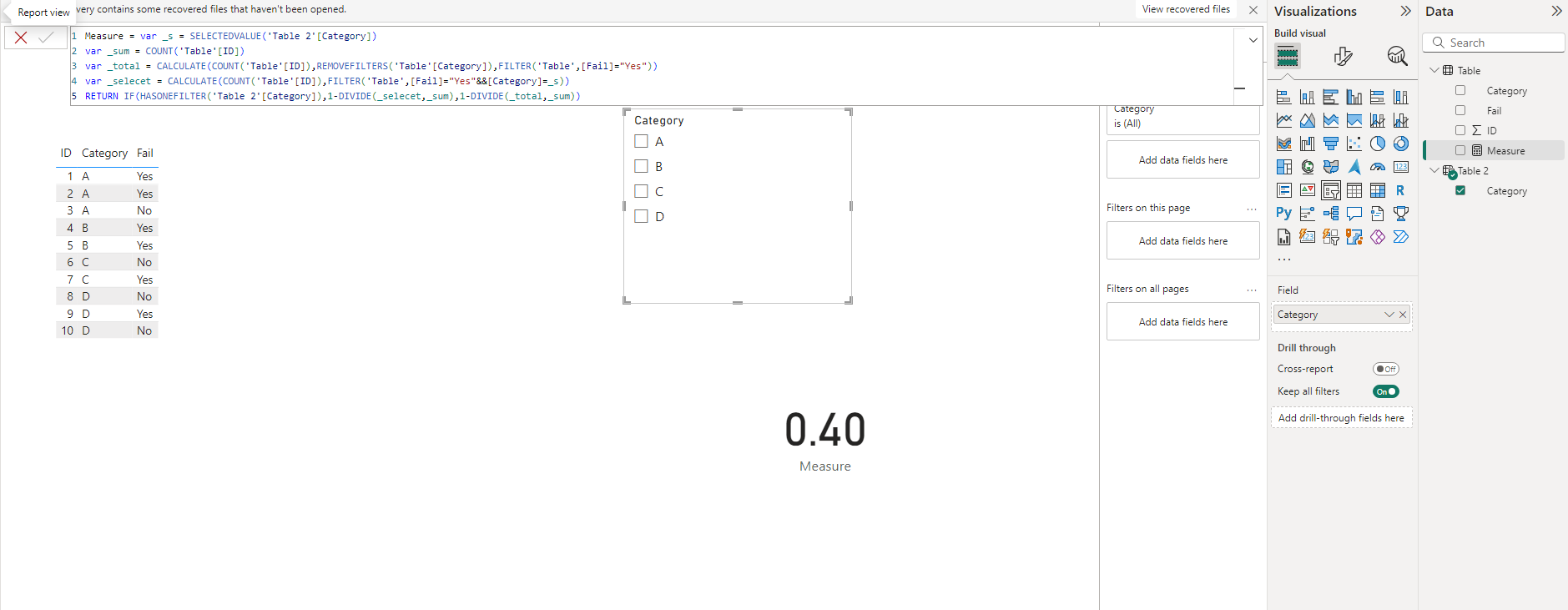Image resolution: width=1568 pixels, height=610 pixels.
Task: Dismiss the recovered files notification
Action: [1253, 10]
